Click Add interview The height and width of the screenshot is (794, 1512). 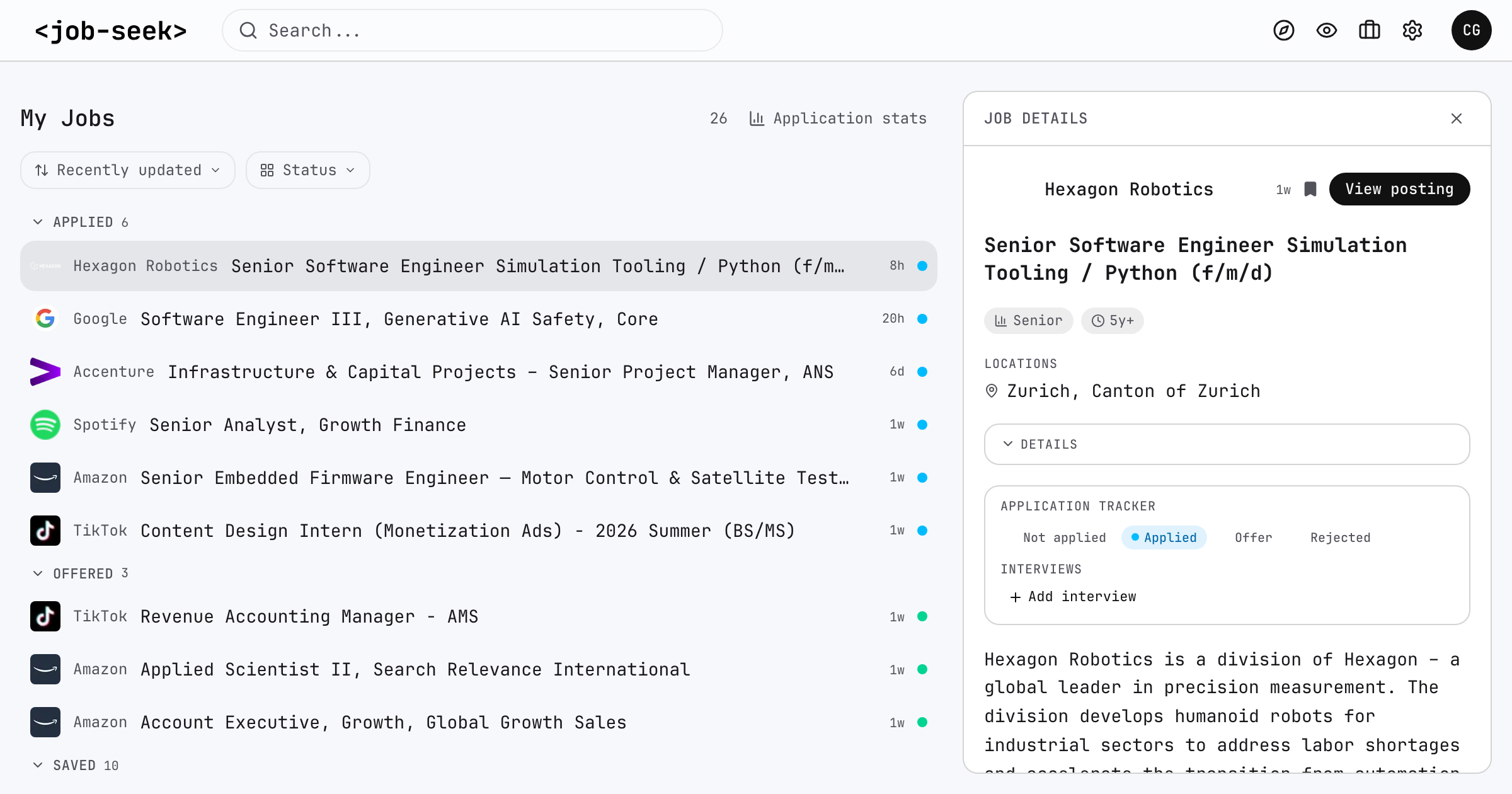1073,597
